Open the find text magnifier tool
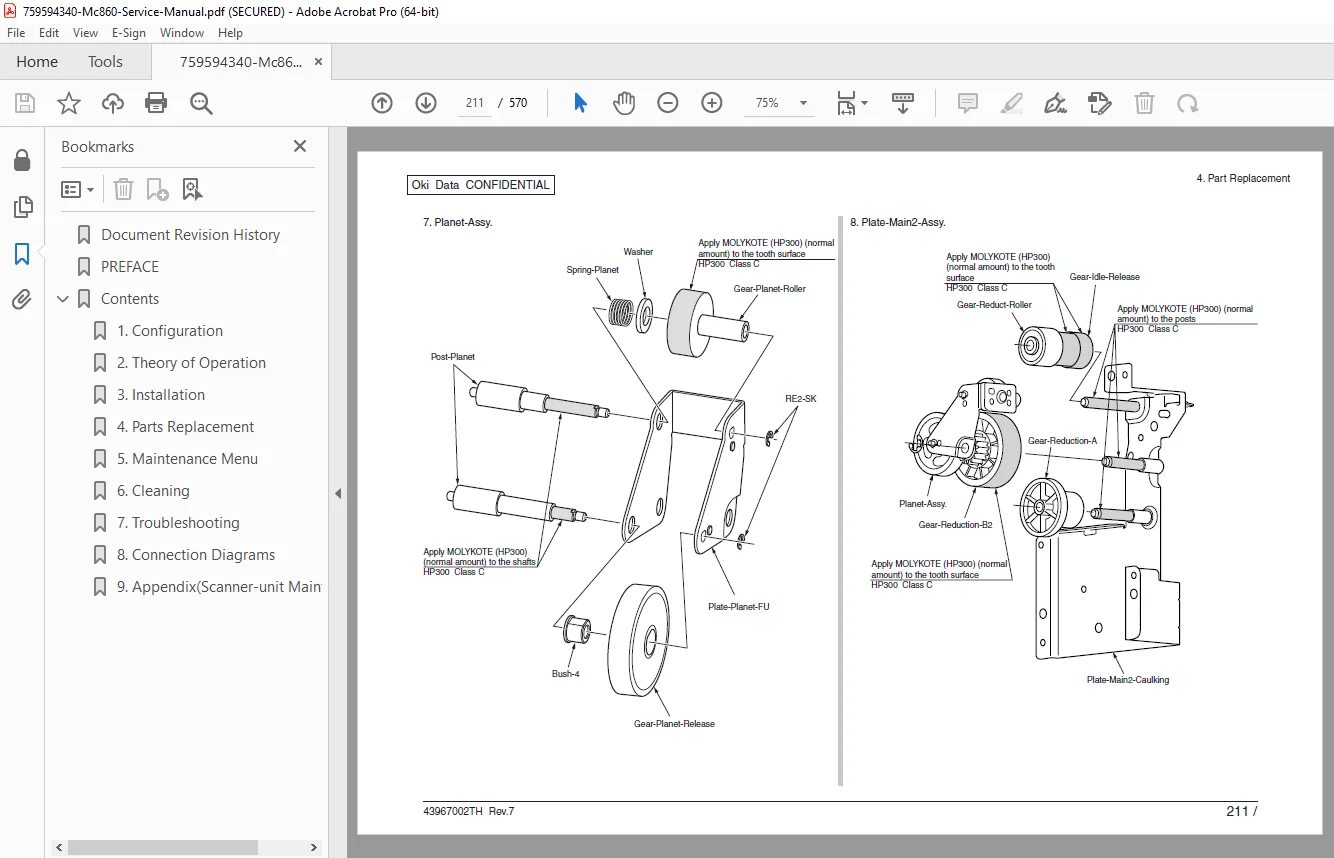The height and width of the screenshot is (858, 1334). click(x=201, y=103)
